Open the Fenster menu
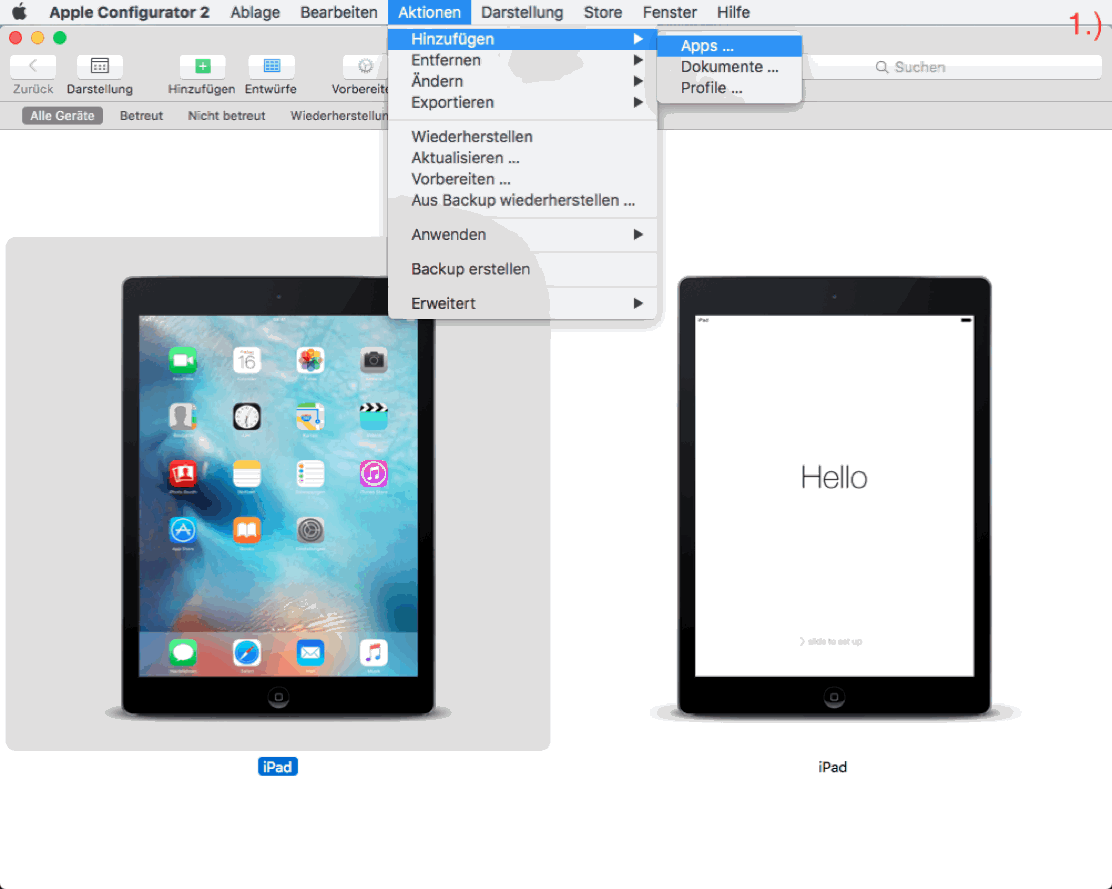The image size is (1112, 889). (x=669, y=12)
